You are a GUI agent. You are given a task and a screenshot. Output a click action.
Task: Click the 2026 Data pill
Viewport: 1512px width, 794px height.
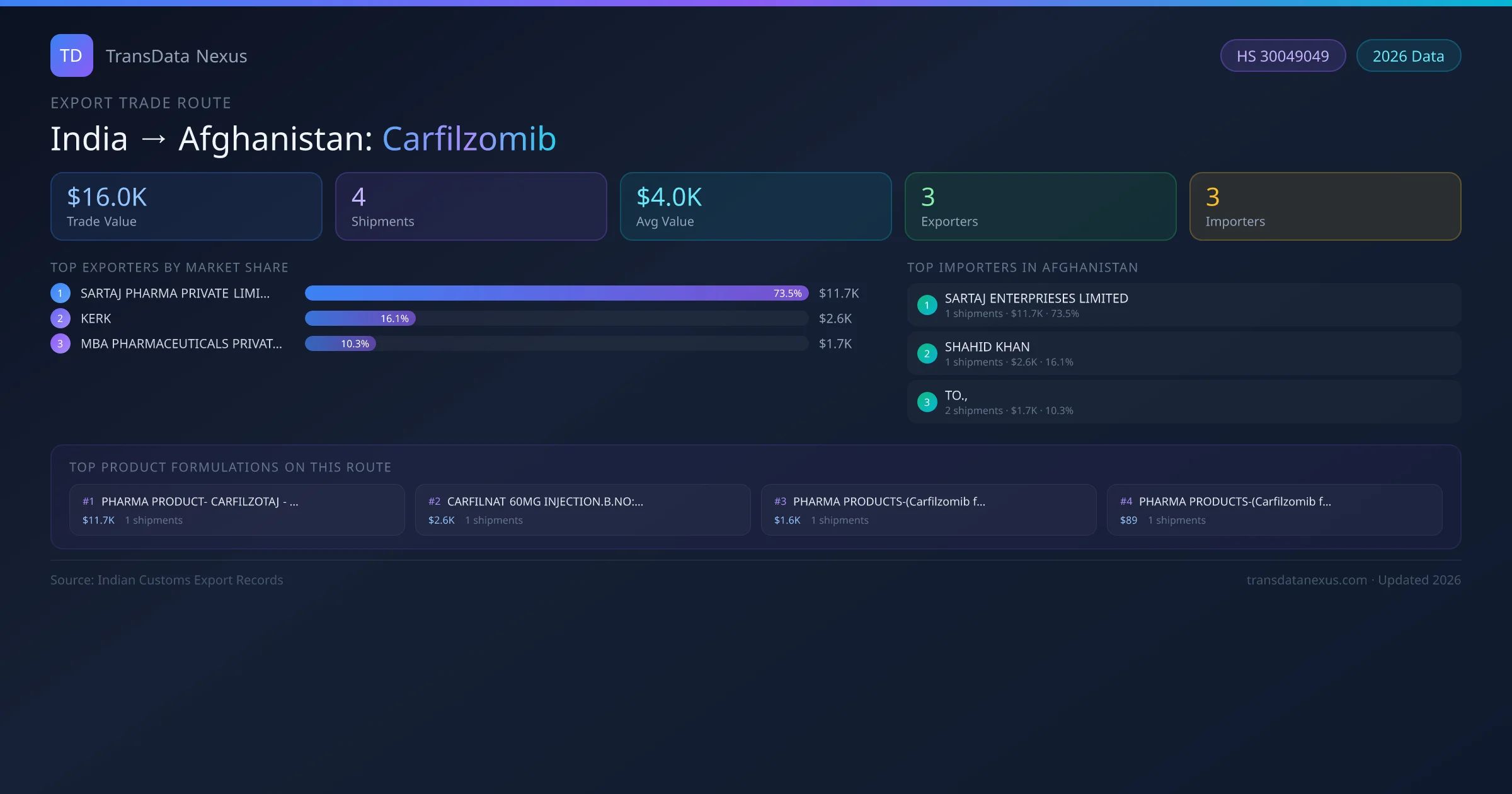click(1407, 56)
